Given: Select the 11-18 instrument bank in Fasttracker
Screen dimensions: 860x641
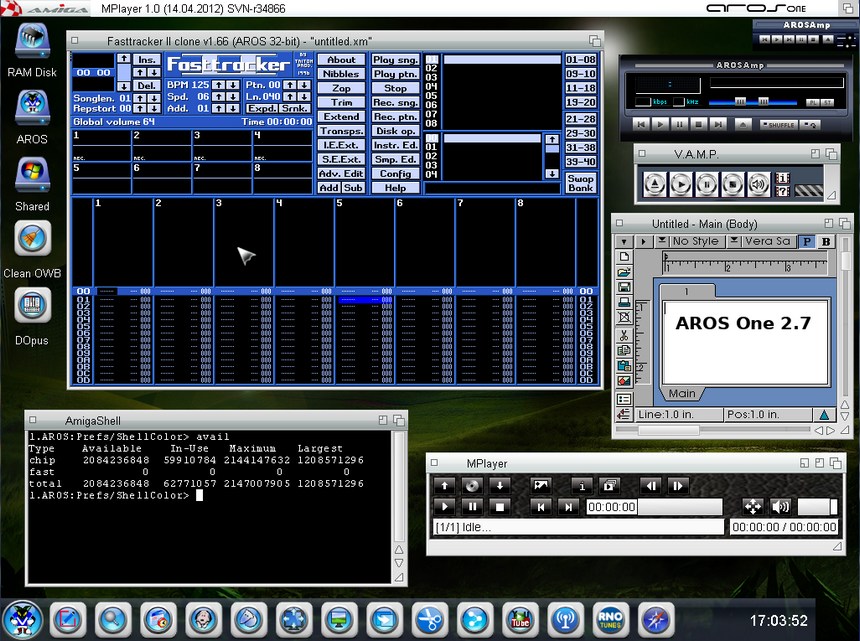Looking at the screenshot, I should (x=580, y=88).
